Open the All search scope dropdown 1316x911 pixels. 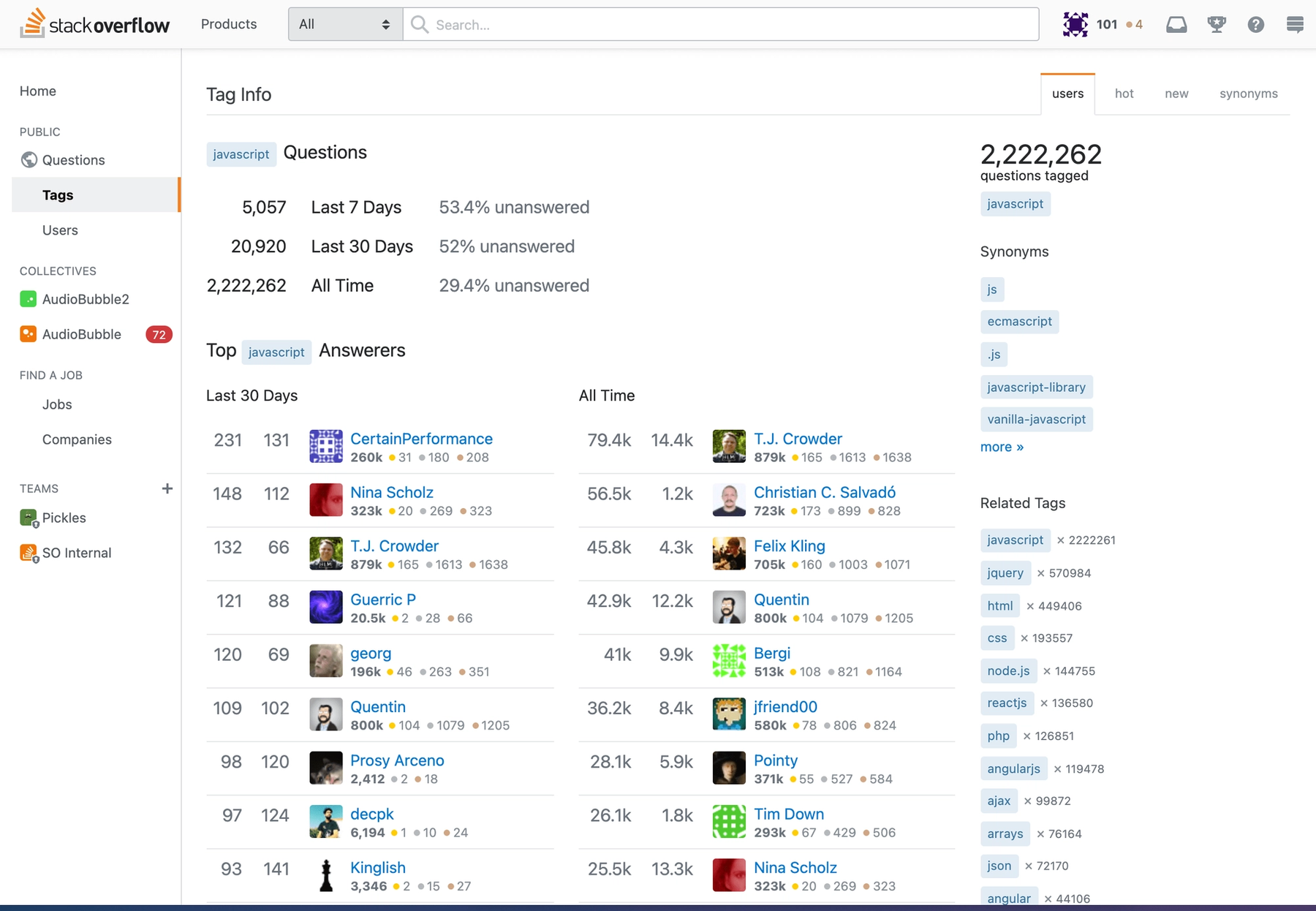[345, 24]
